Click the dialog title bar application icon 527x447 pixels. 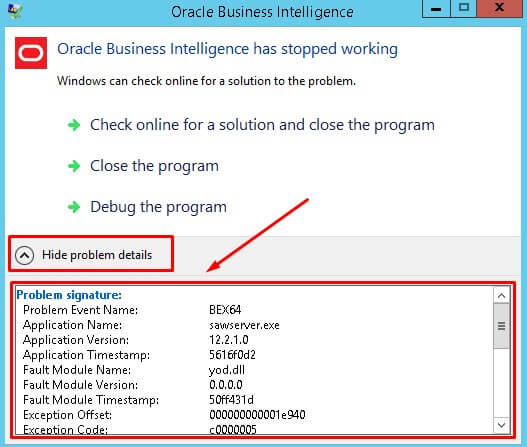tap(14, 12)
